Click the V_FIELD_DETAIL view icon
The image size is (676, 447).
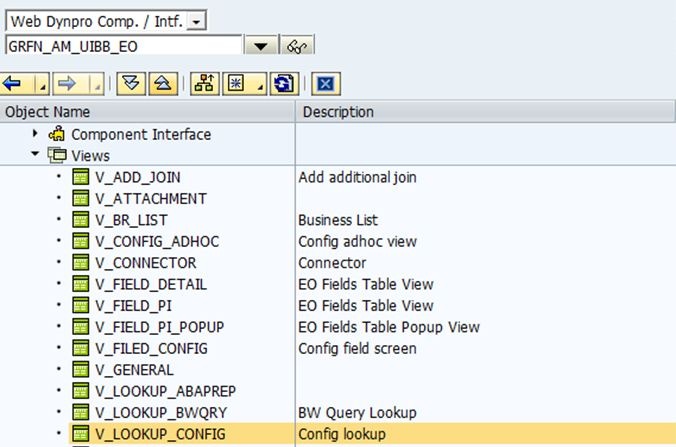(81, 284)
